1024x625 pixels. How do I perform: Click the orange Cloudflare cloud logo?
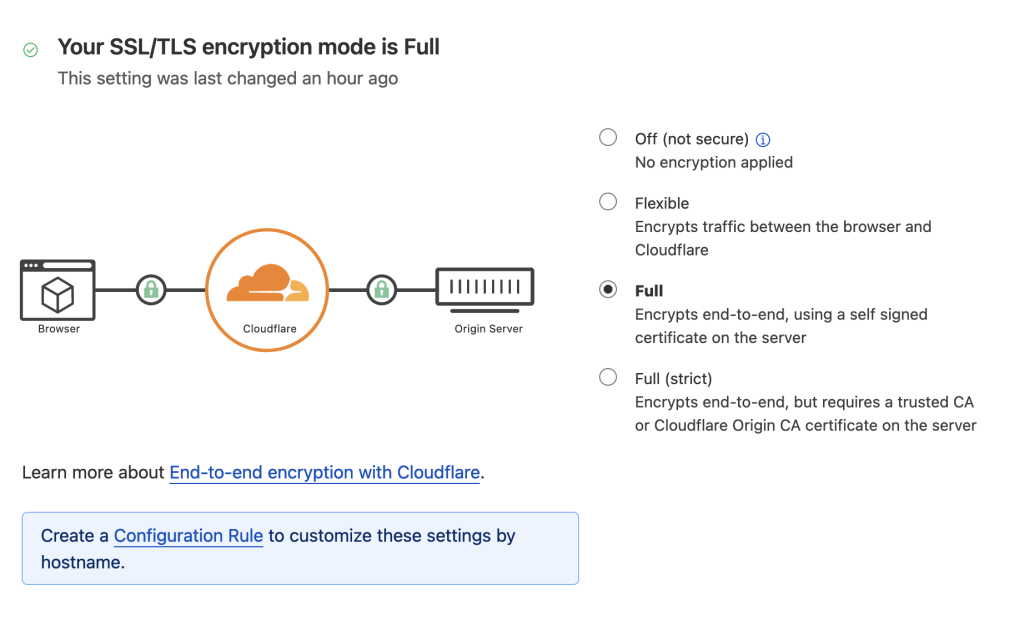[x=267, y=284]
